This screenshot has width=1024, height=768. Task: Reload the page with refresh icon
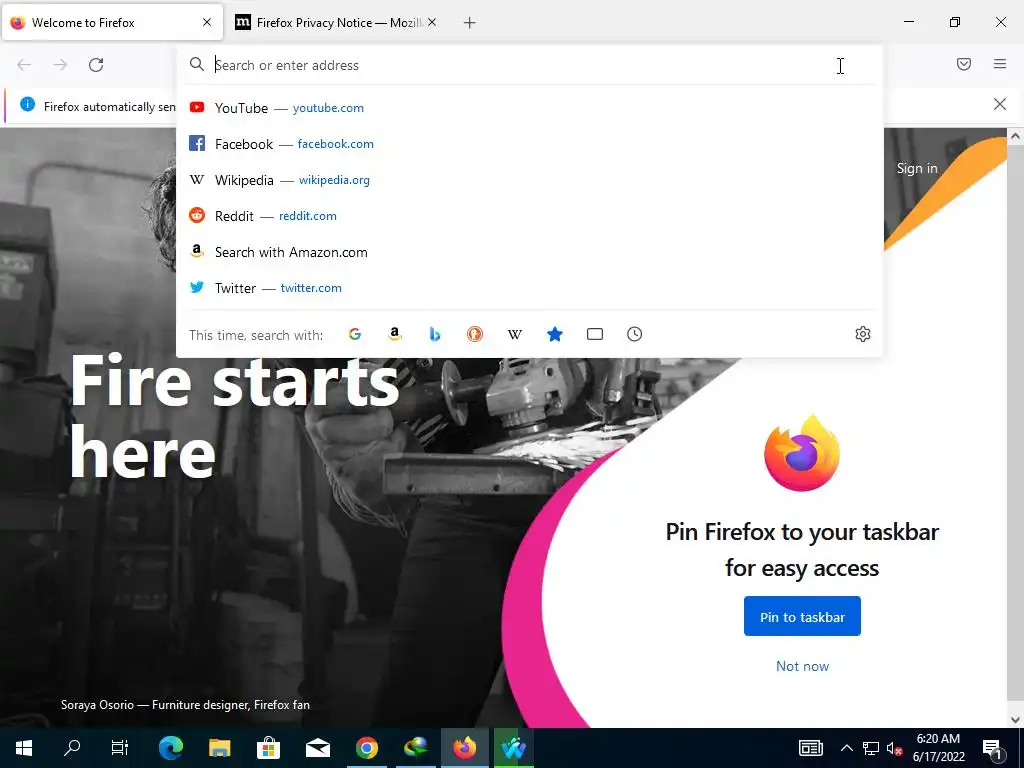(96, 65)
